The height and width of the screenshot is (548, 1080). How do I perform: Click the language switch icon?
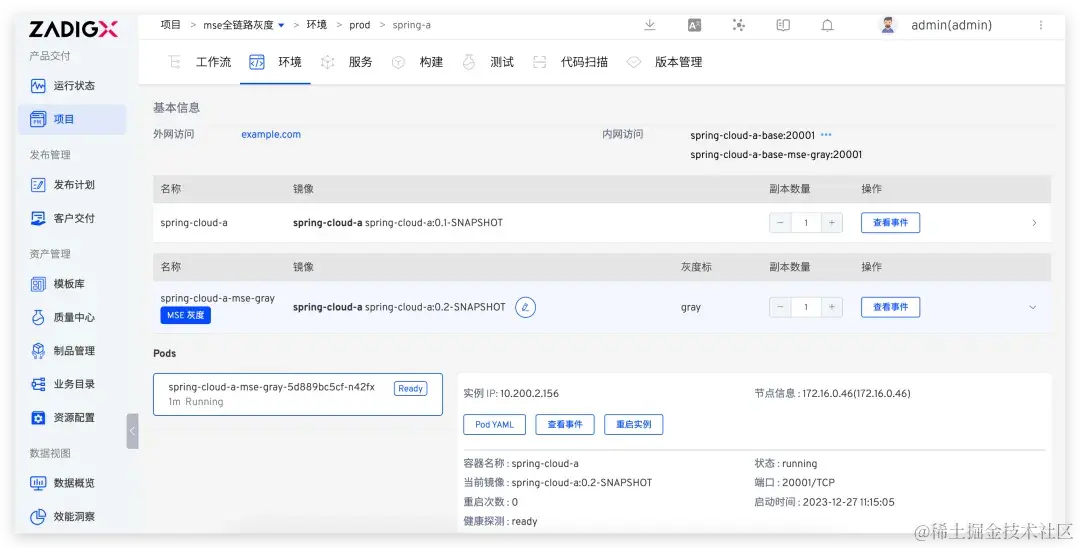pyautogui.click(x=694, y=25)
